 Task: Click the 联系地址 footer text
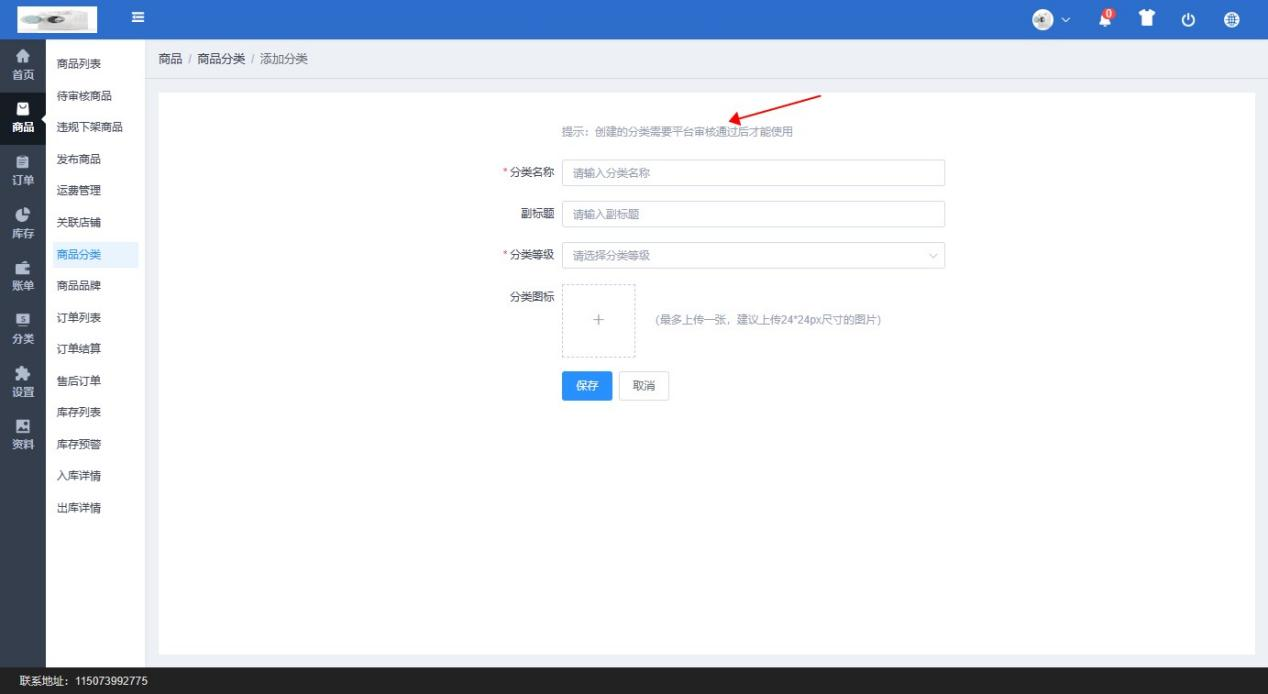(x=84, y=681)
